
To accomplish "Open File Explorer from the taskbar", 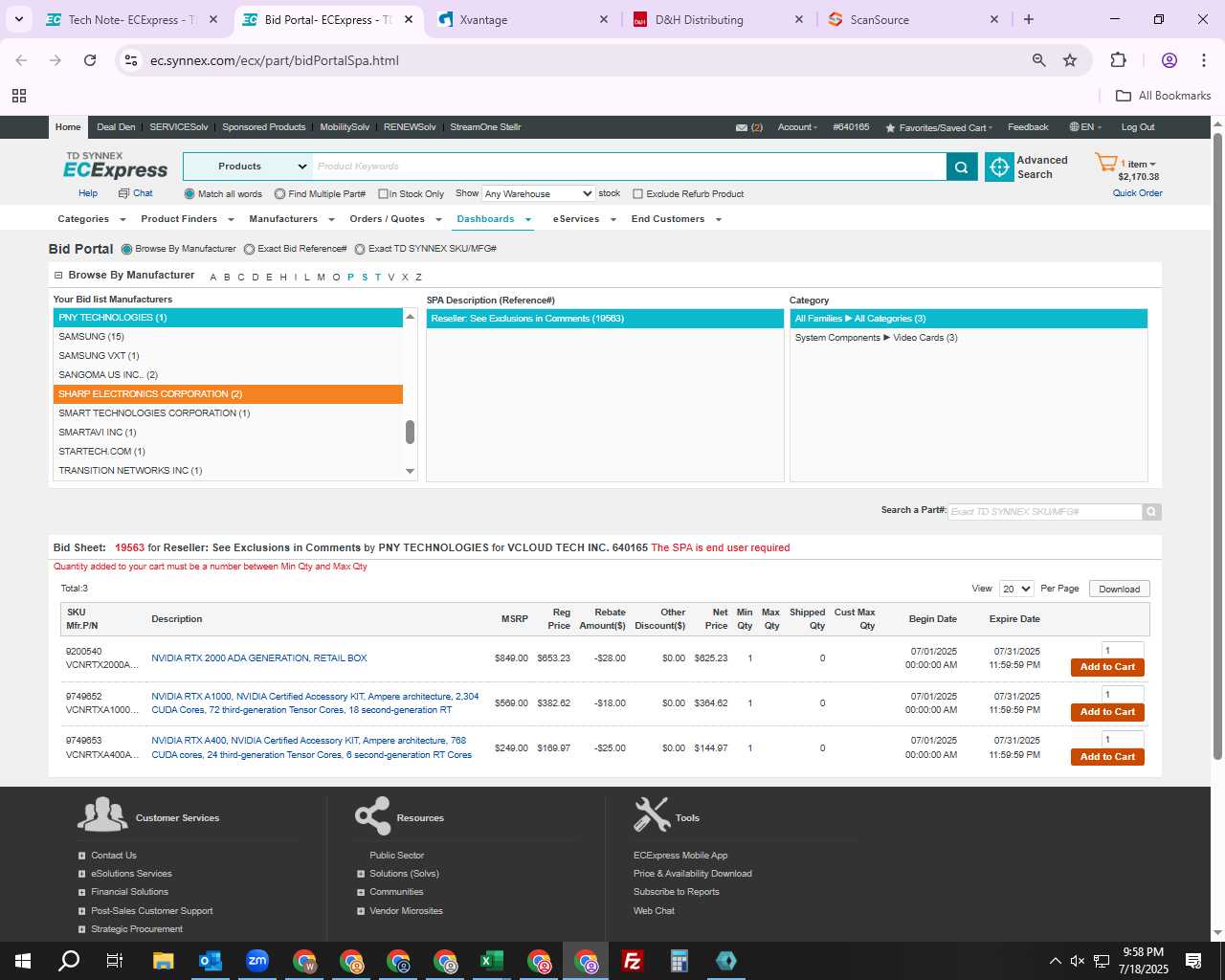I will [x=163, y=961].
